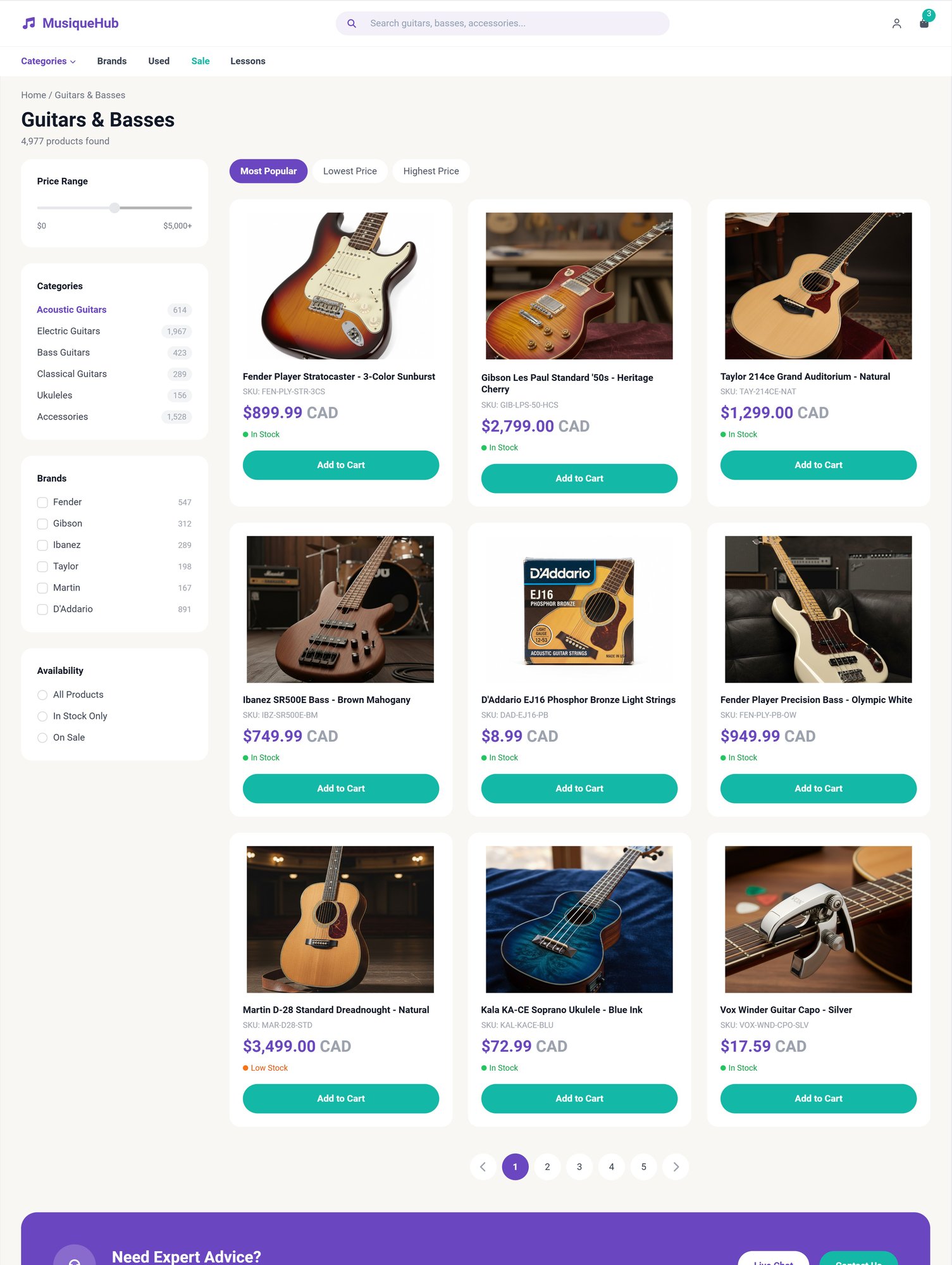Click the MusiqueHub music note logo

pos(29,23)
